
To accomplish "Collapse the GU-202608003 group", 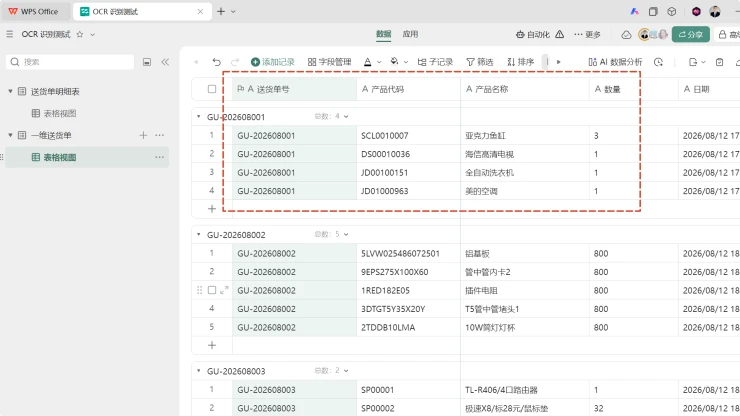I will pyautogui.click(x=199, y=371).
